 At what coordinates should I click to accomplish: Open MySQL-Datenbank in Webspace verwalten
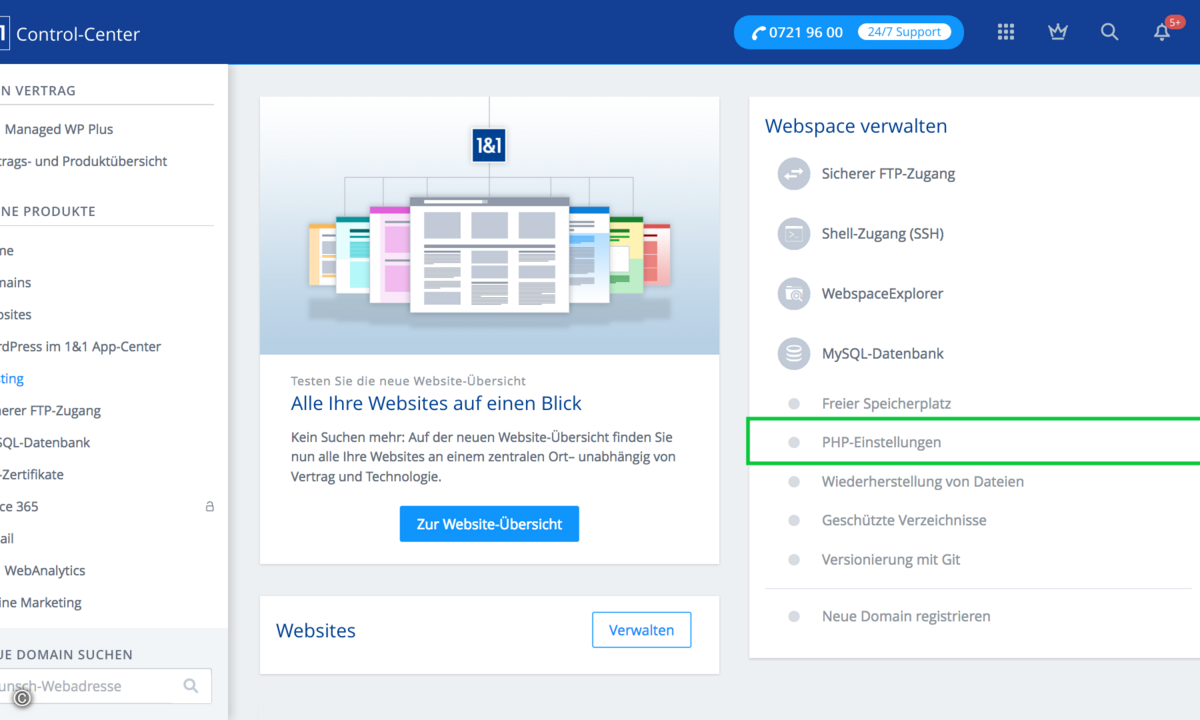[883, 354]
